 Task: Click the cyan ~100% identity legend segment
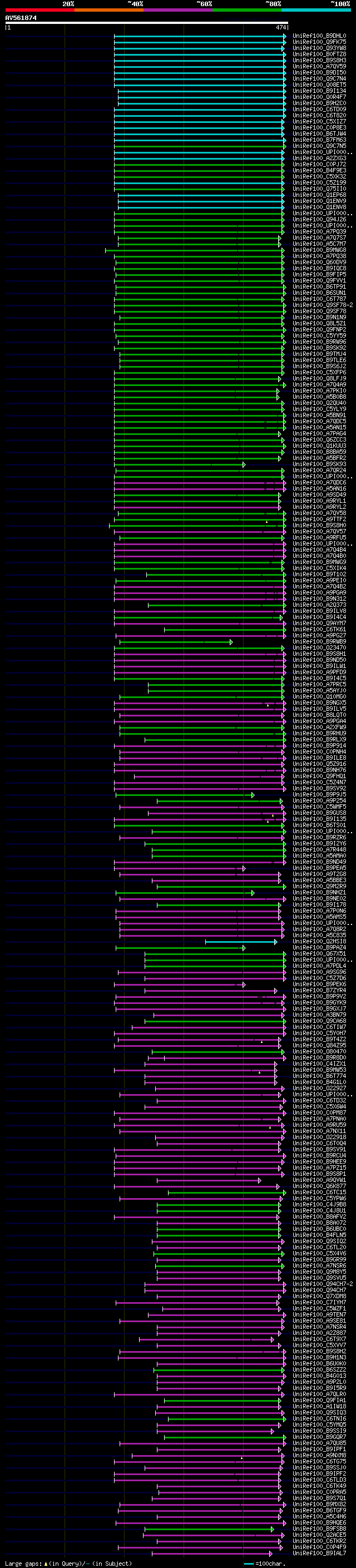click(x=316, y=10)
